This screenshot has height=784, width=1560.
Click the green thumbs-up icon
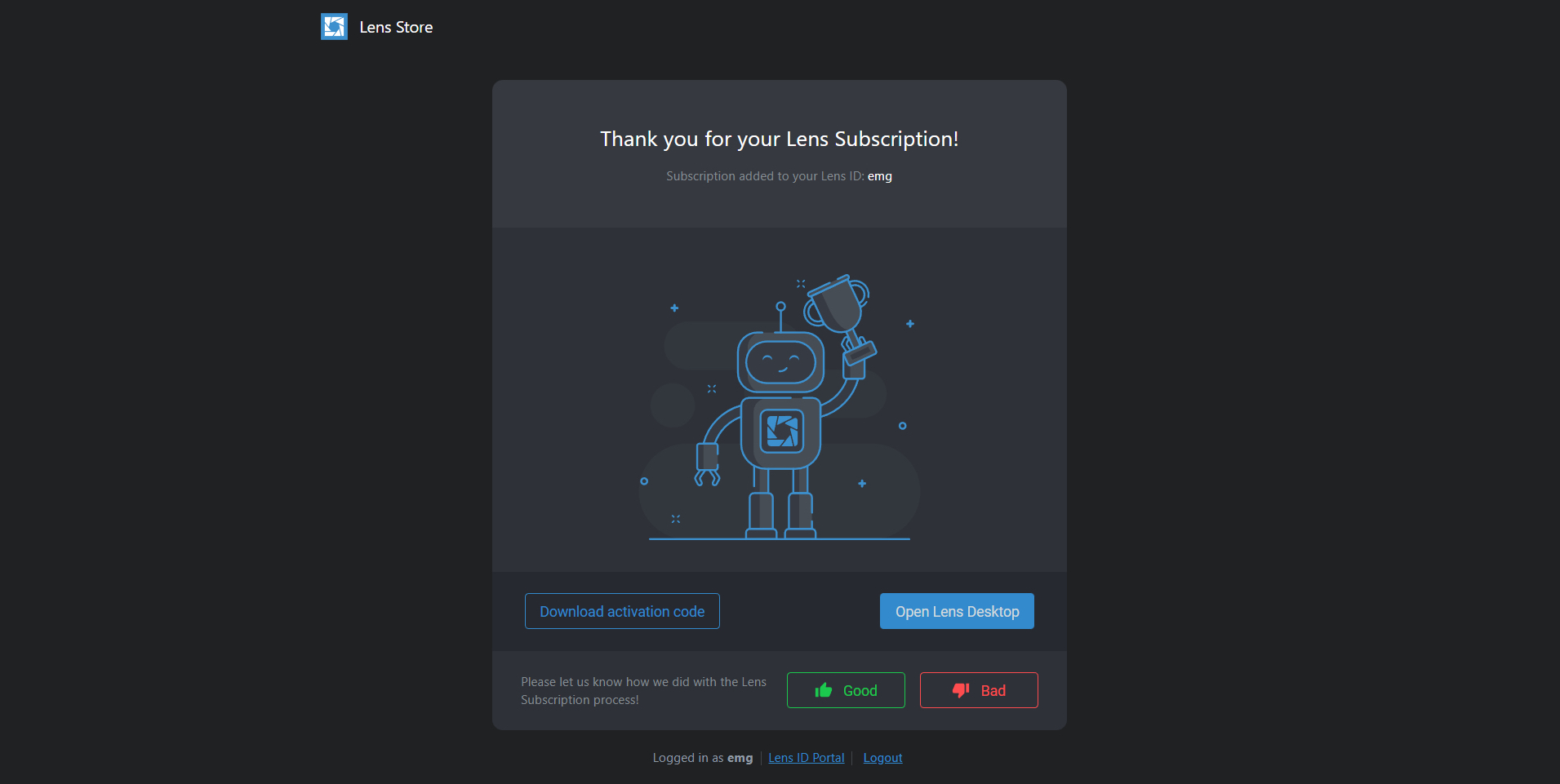824,690
